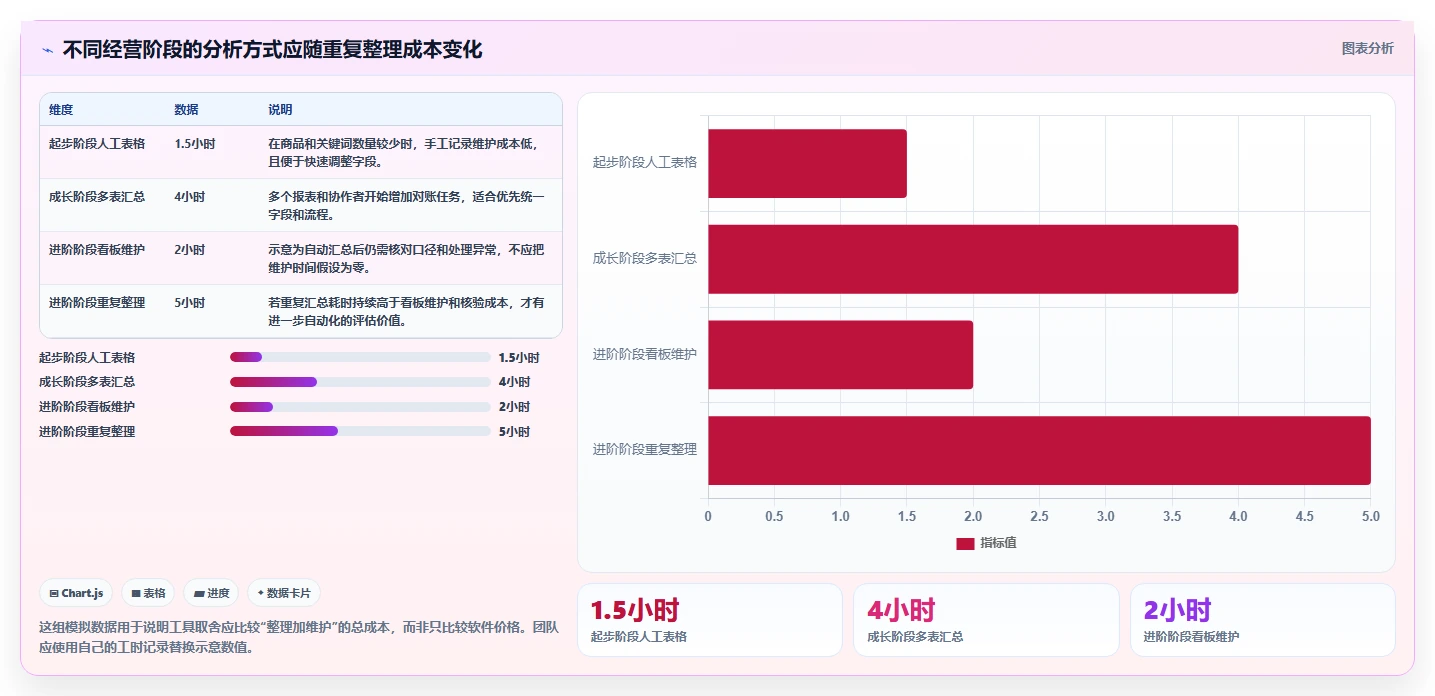Click the description starting 示意为自动汇总后
The width and height of the screenshot is (1435, 696).
click(x=406, y=259)
